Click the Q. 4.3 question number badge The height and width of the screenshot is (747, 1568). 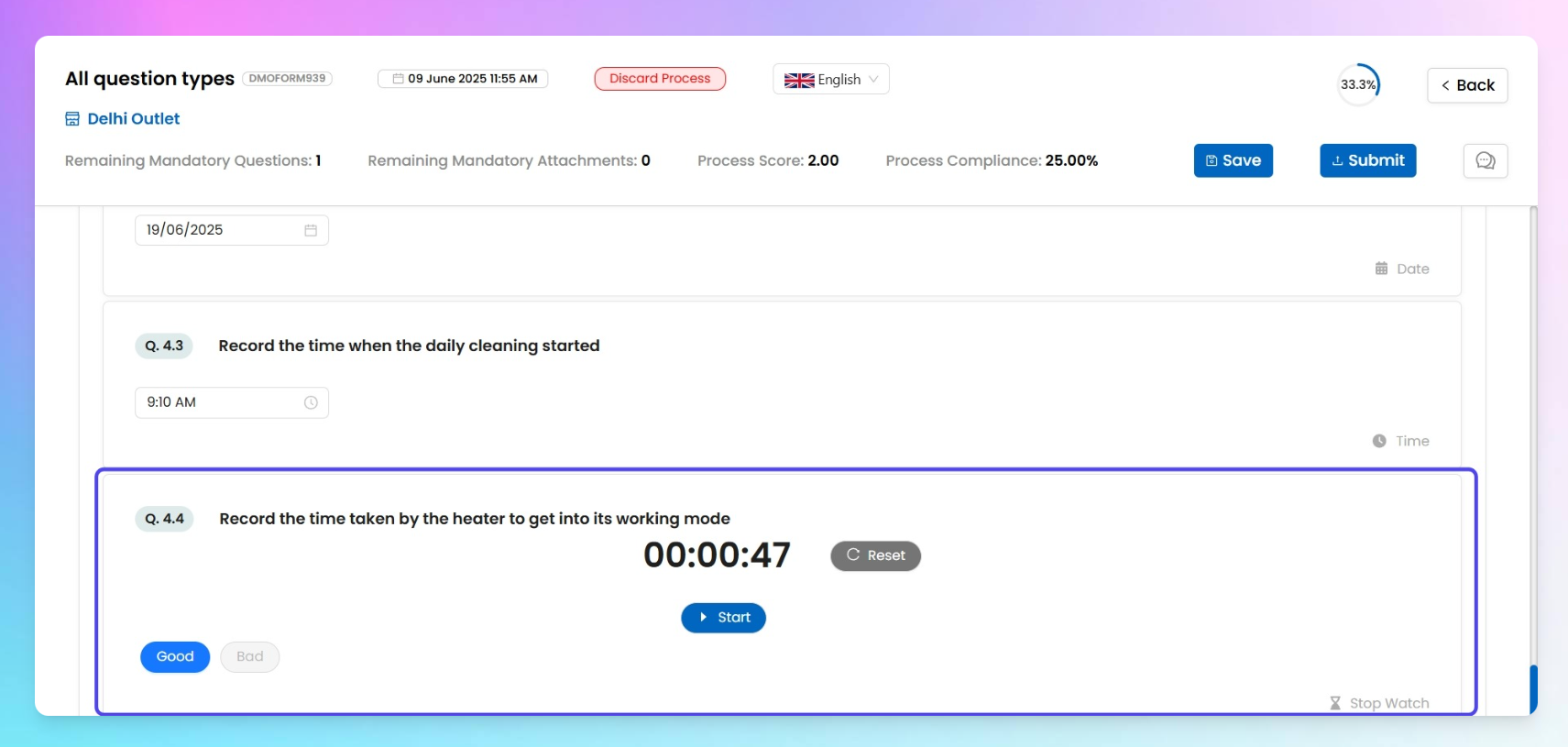(x=164, y=346)
